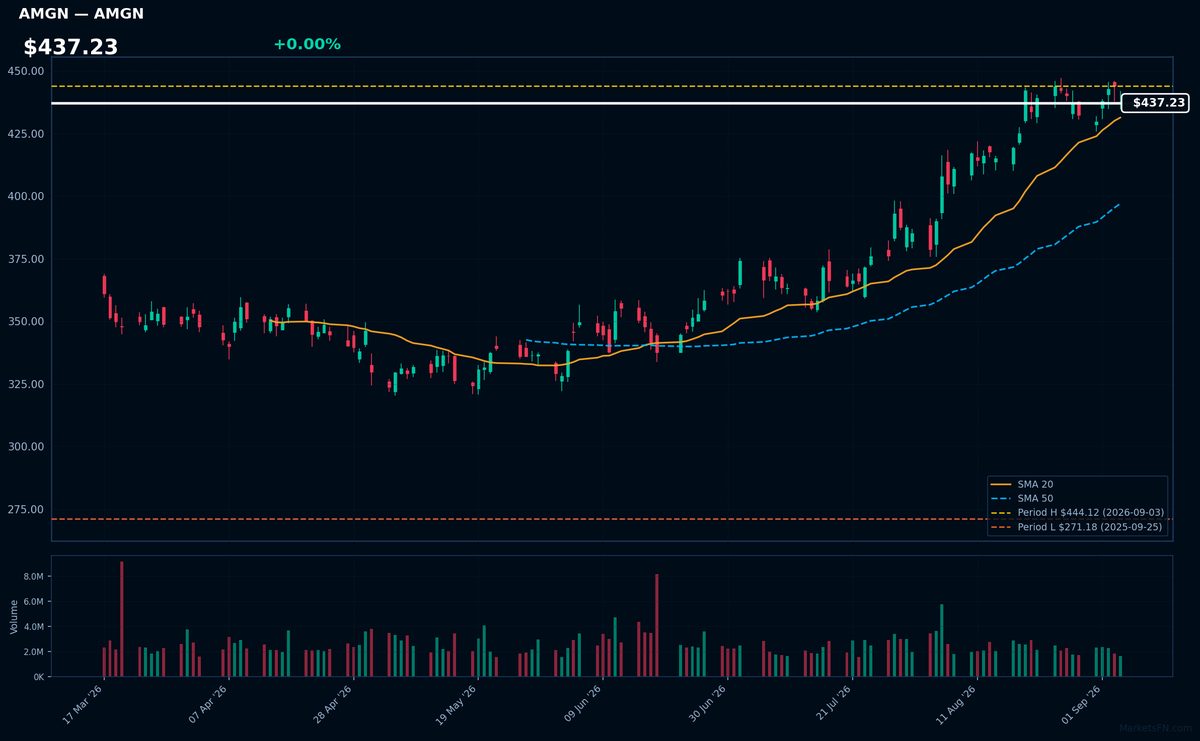The width and height of the screenshot is (1200, 741).
Task: Click the 01 Sep '26 date label
Action: click(1081, 705)
